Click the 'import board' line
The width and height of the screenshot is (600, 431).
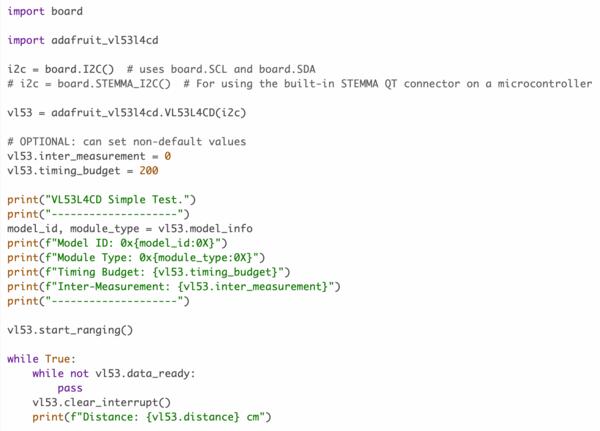45,12
